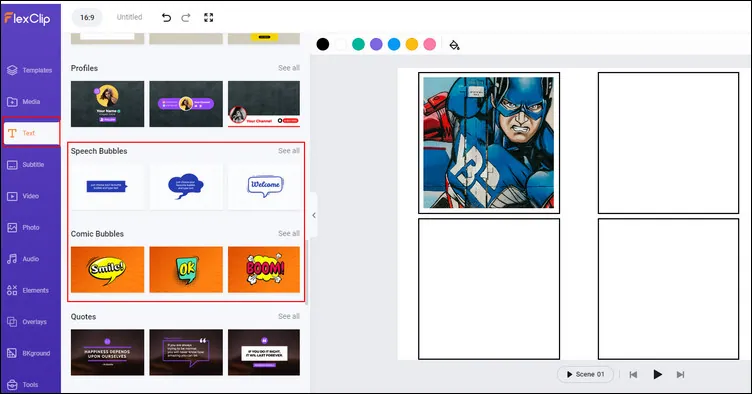Choose the yellow avatar profile template
This screenshot has height=394, width=752.
(107, 104)
